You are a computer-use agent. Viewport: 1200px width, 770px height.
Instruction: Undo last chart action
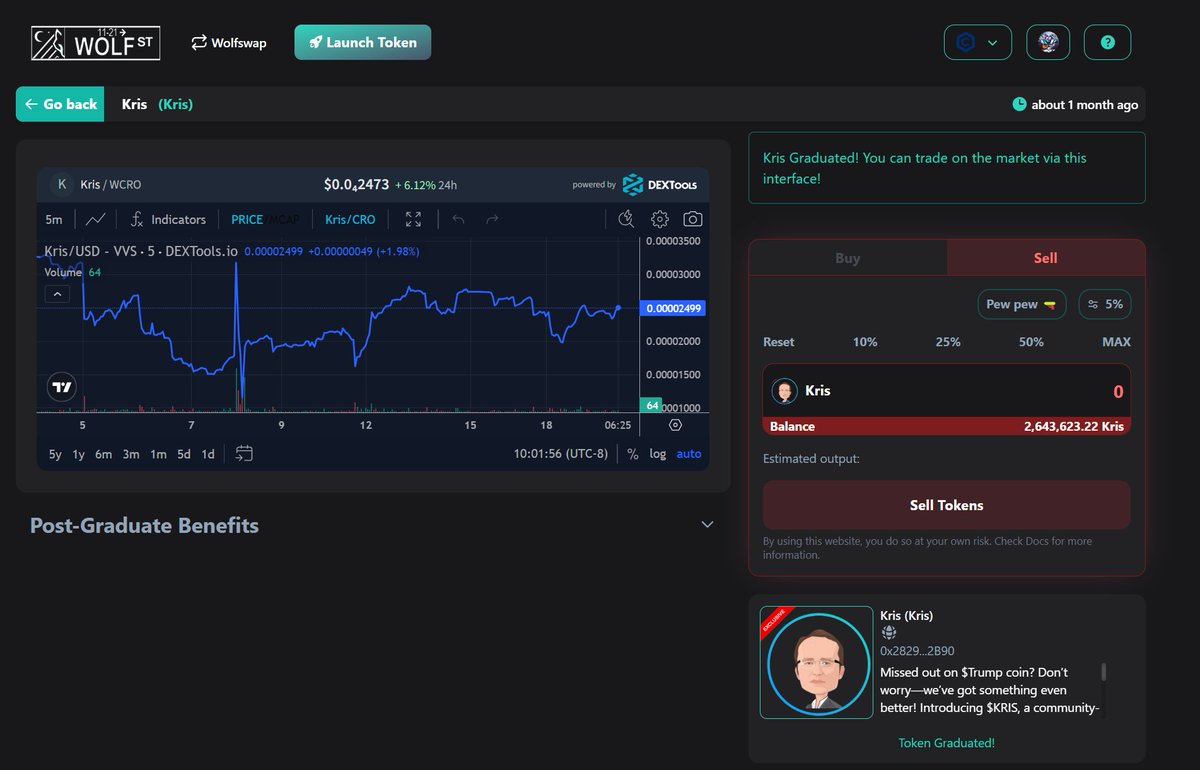[x=458, y=219]
